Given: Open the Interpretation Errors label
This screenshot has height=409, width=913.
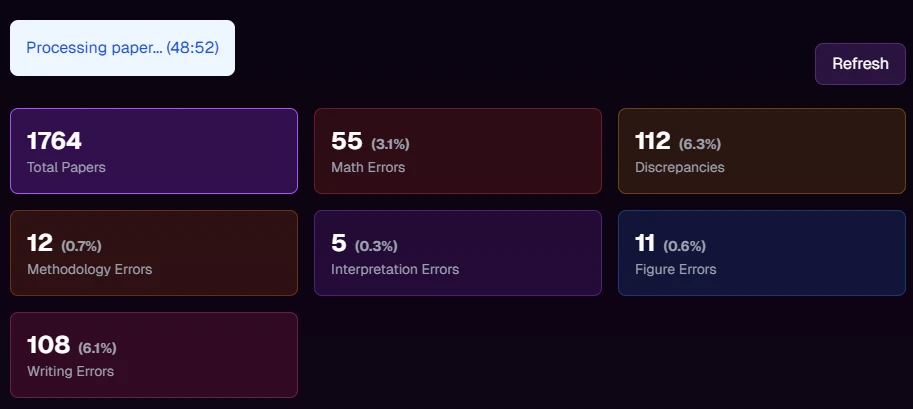Looking at the screenshot, I should click(395, 269).
